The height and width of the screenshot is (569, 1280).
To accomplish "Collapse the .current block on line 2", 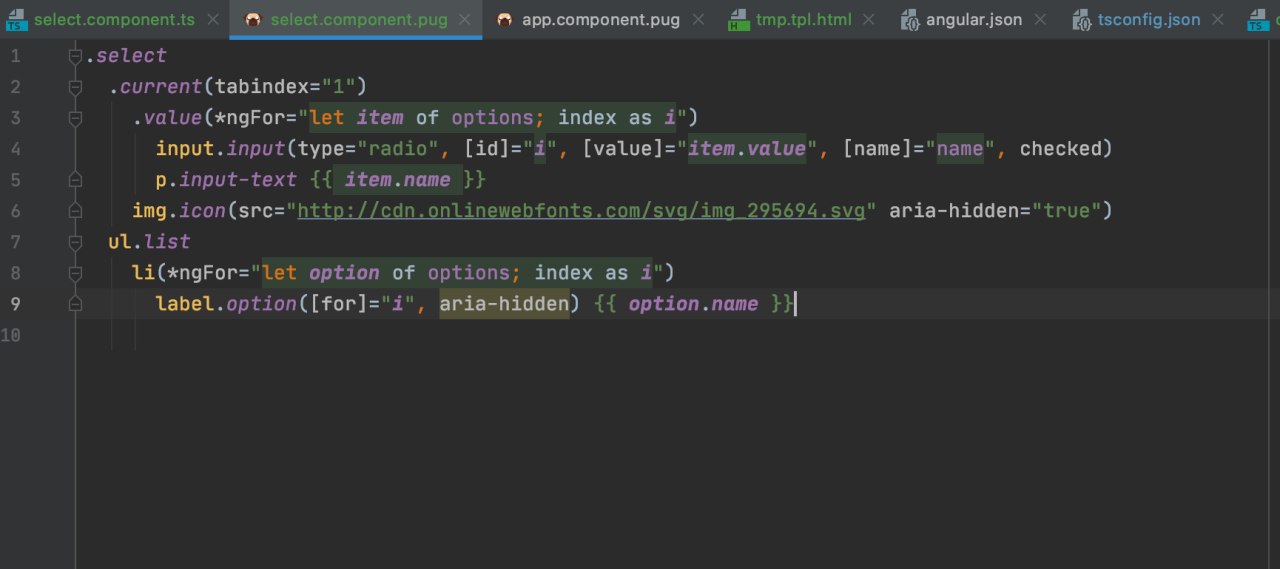I will pos(75,87).
